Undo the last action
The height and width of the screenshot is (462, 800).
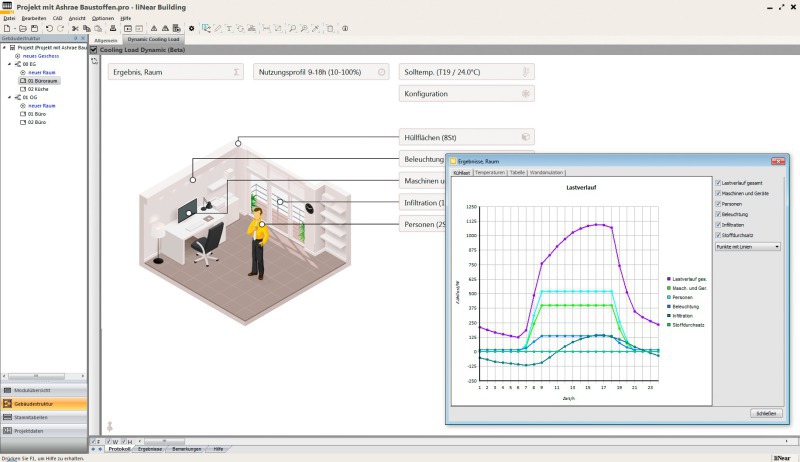tap(49, 29)
